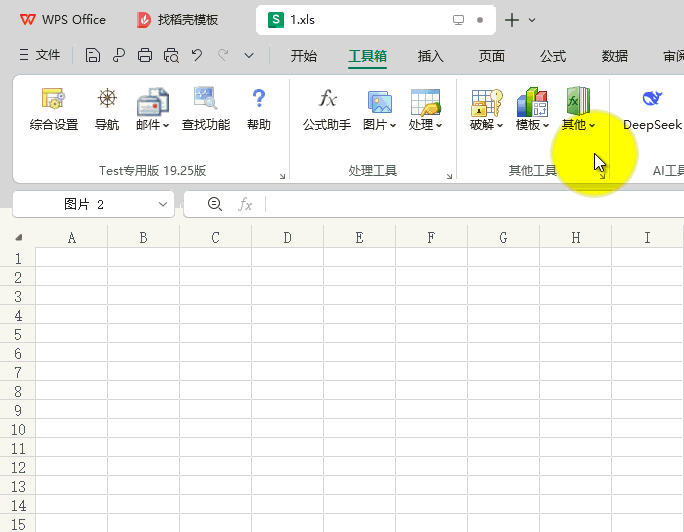This screenshot has width=684, height=532.
Task: Switch to the 插入 ribbon tab
Action: [x=430, y=56]
